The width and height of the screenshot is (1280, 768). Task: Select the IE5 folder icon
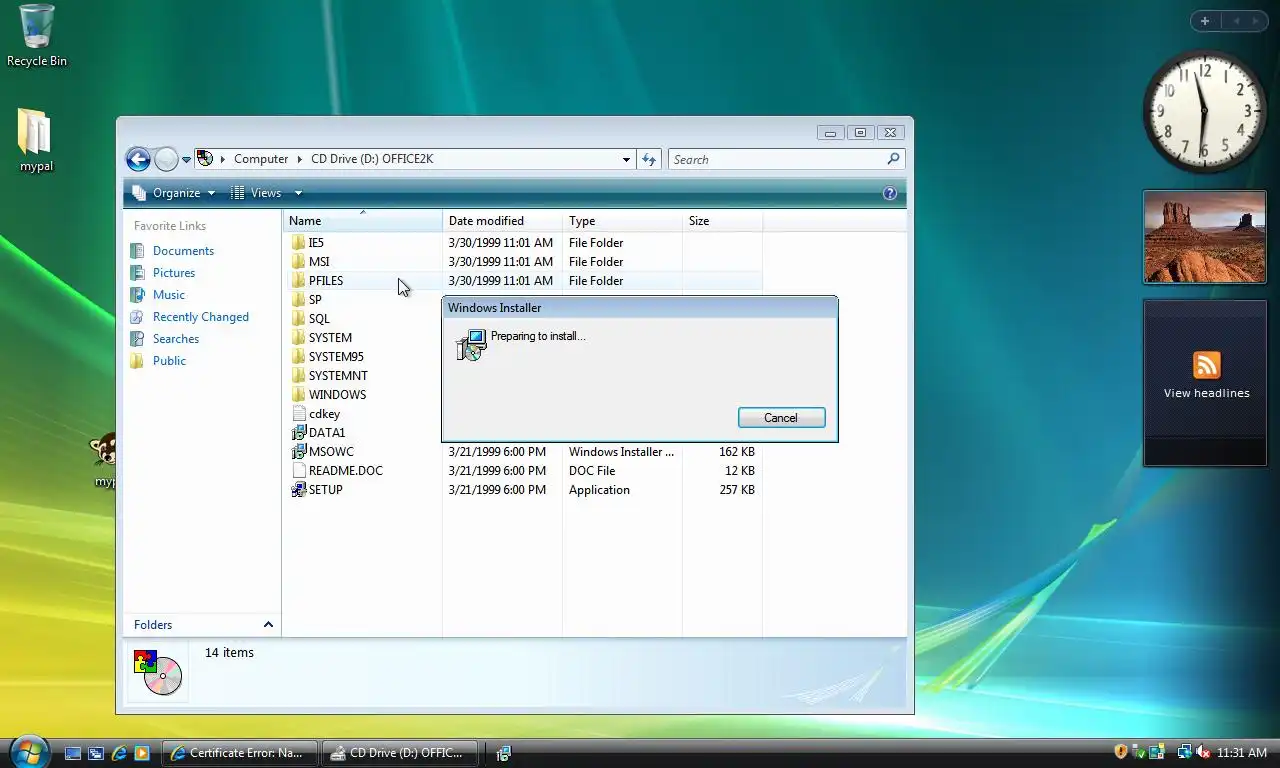pos(298,243)
